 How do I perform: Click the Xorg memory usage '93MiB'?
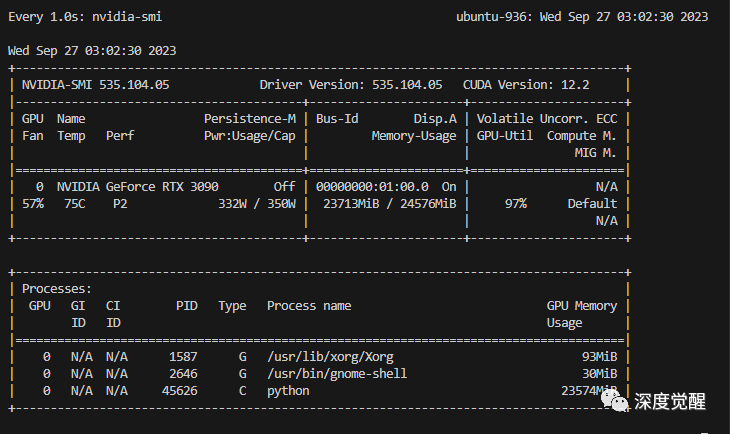pyautogui.click(x=599, y=357)
